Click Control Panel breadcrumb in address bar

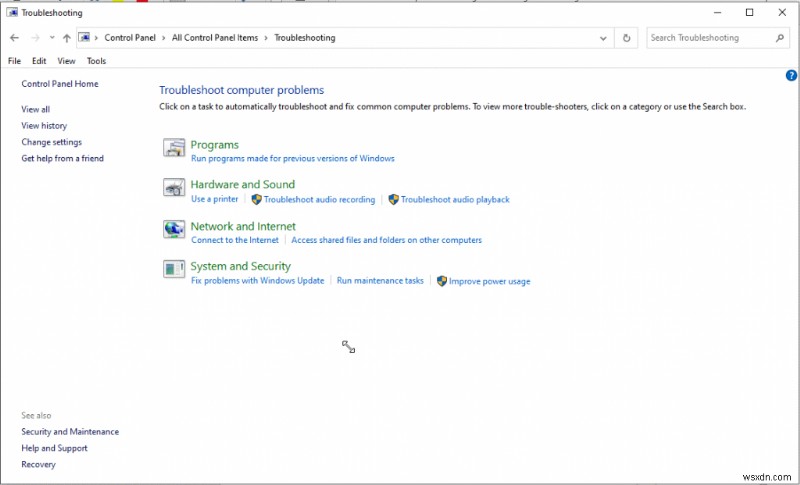(x=130, y=38)
